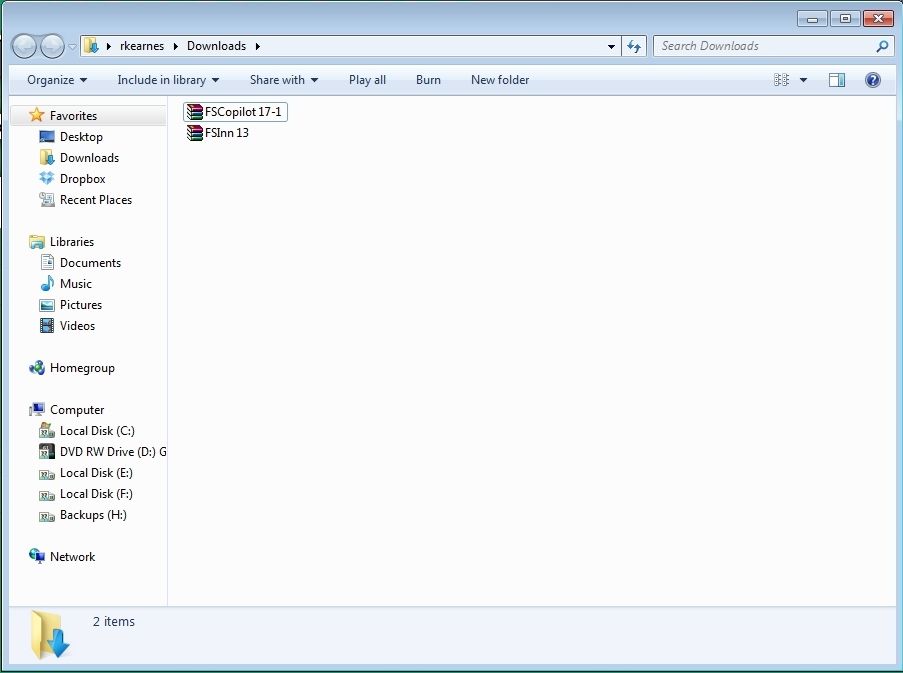Click the Homegroup spheres icon

(x=37, y=367)
